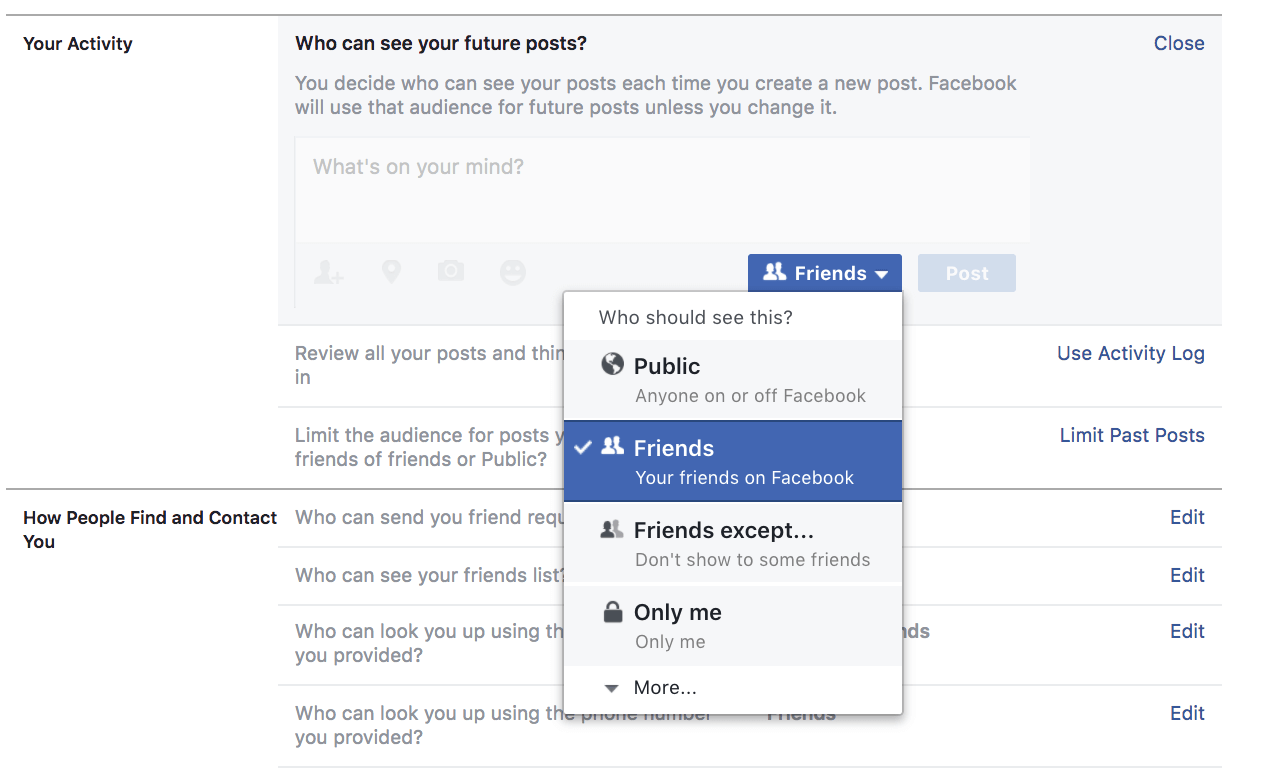Close the future posts section
The image size is (1274, 778).
(1178, 43)
